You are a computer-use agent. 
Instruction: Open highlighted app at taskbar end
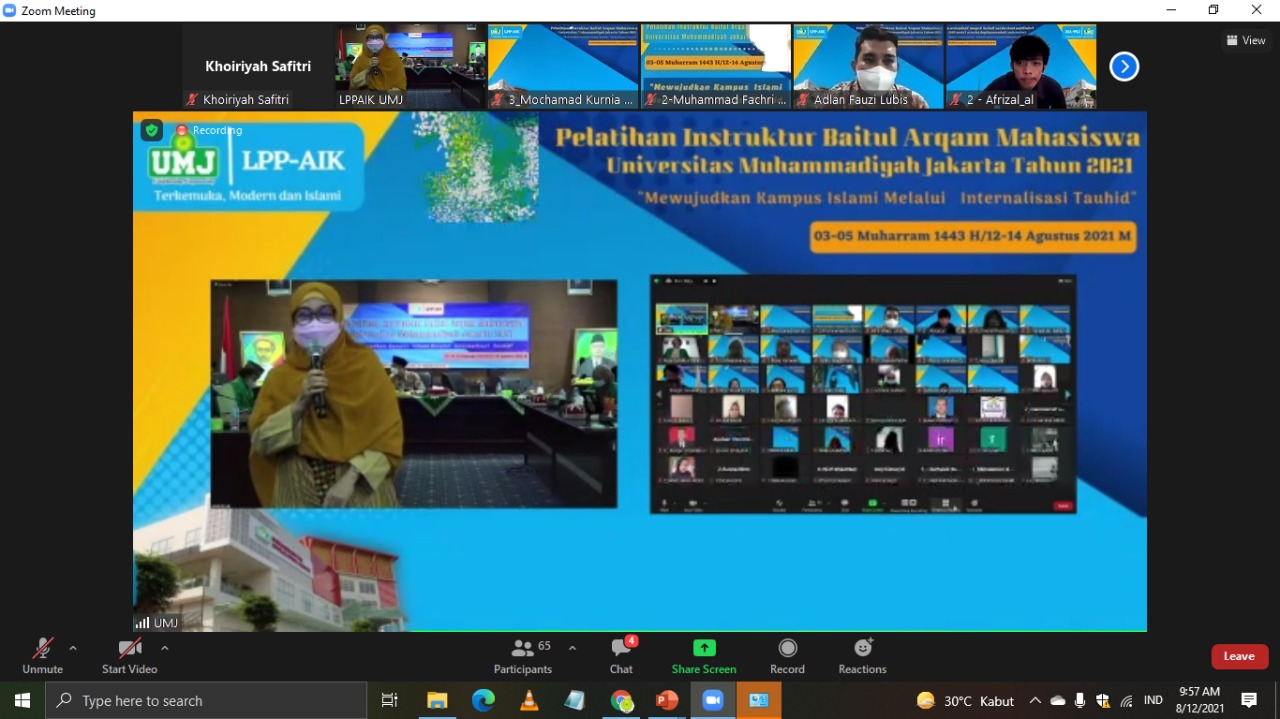coord(759,700)
